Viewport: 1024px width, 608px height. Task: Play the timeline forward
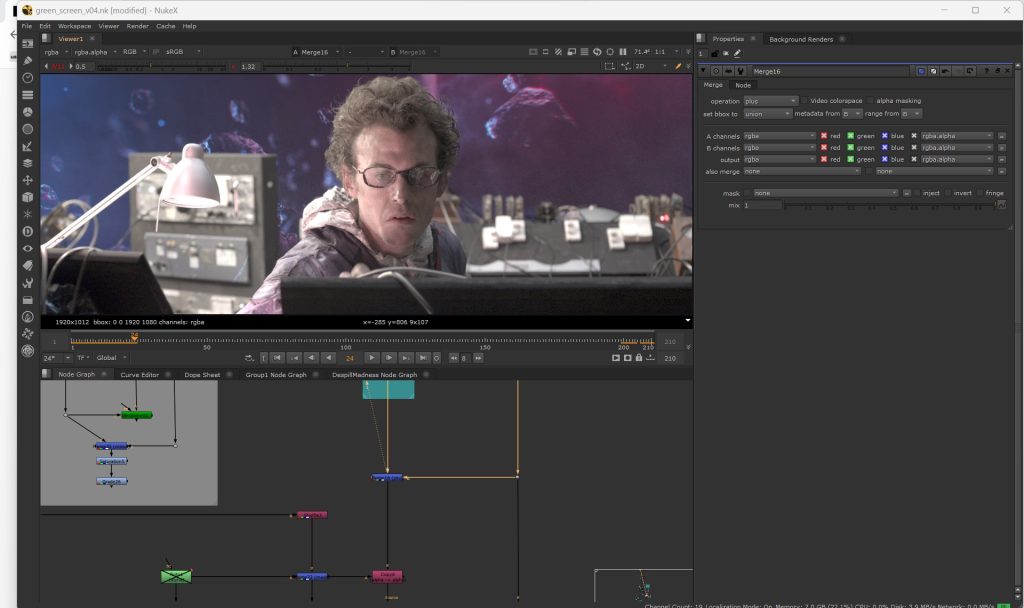click(x=372, y=358)
